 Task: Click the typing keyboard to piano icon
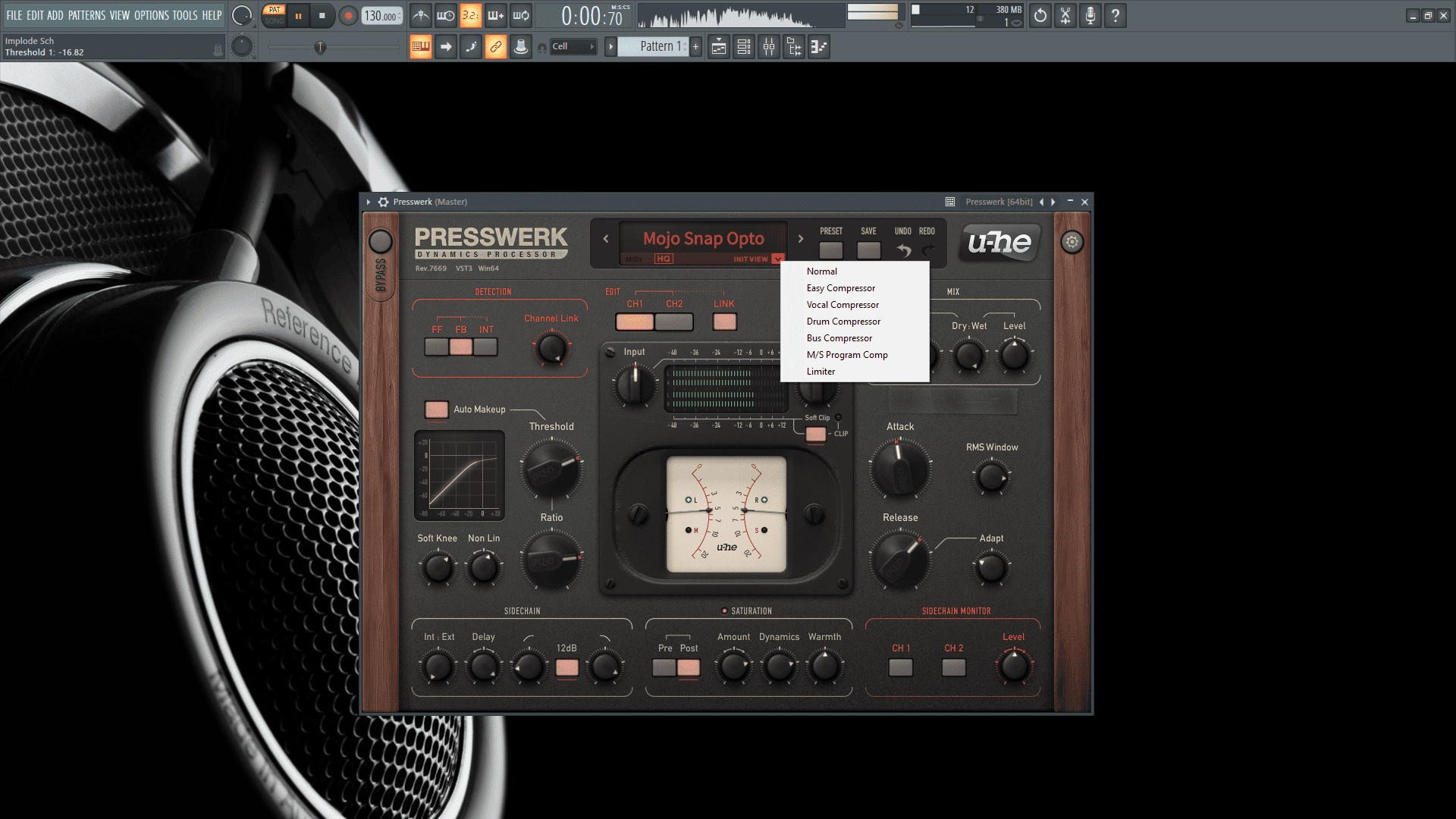(421, 47)
